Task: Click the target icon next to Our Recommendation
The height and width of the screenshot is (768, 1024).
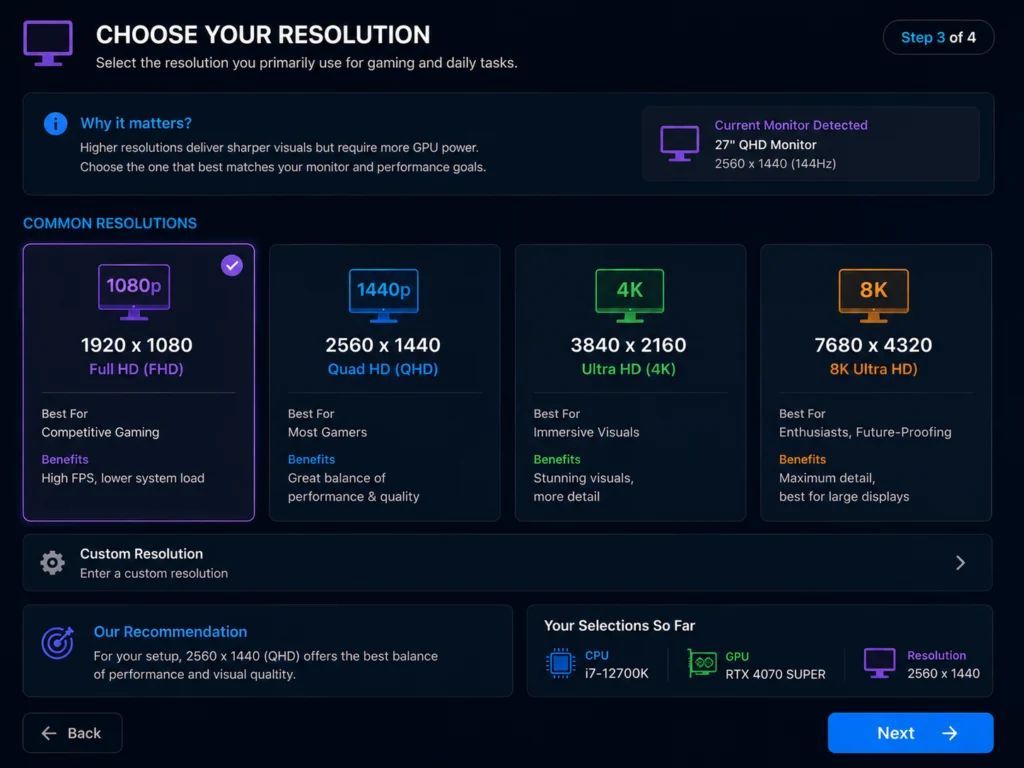Action: click(57, 643)
